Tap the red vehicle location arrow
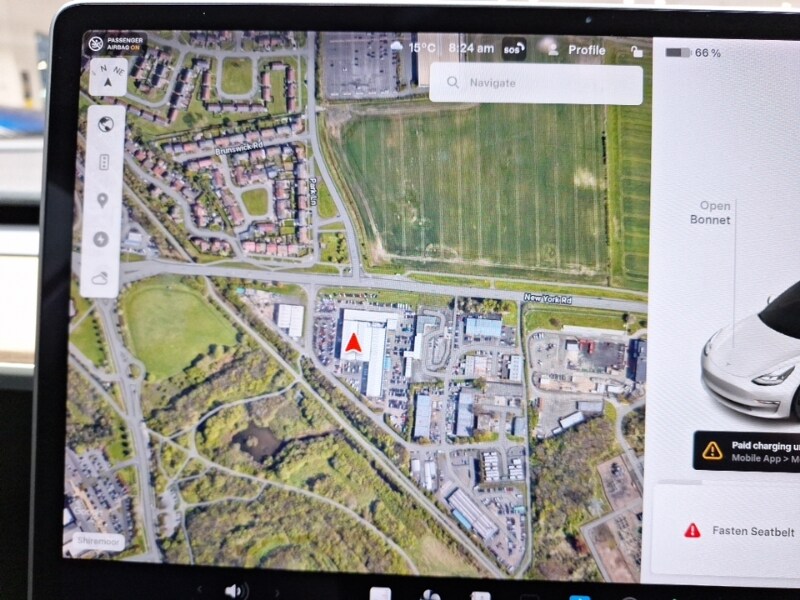Screen dimensions: 800x600 (353, 342)
